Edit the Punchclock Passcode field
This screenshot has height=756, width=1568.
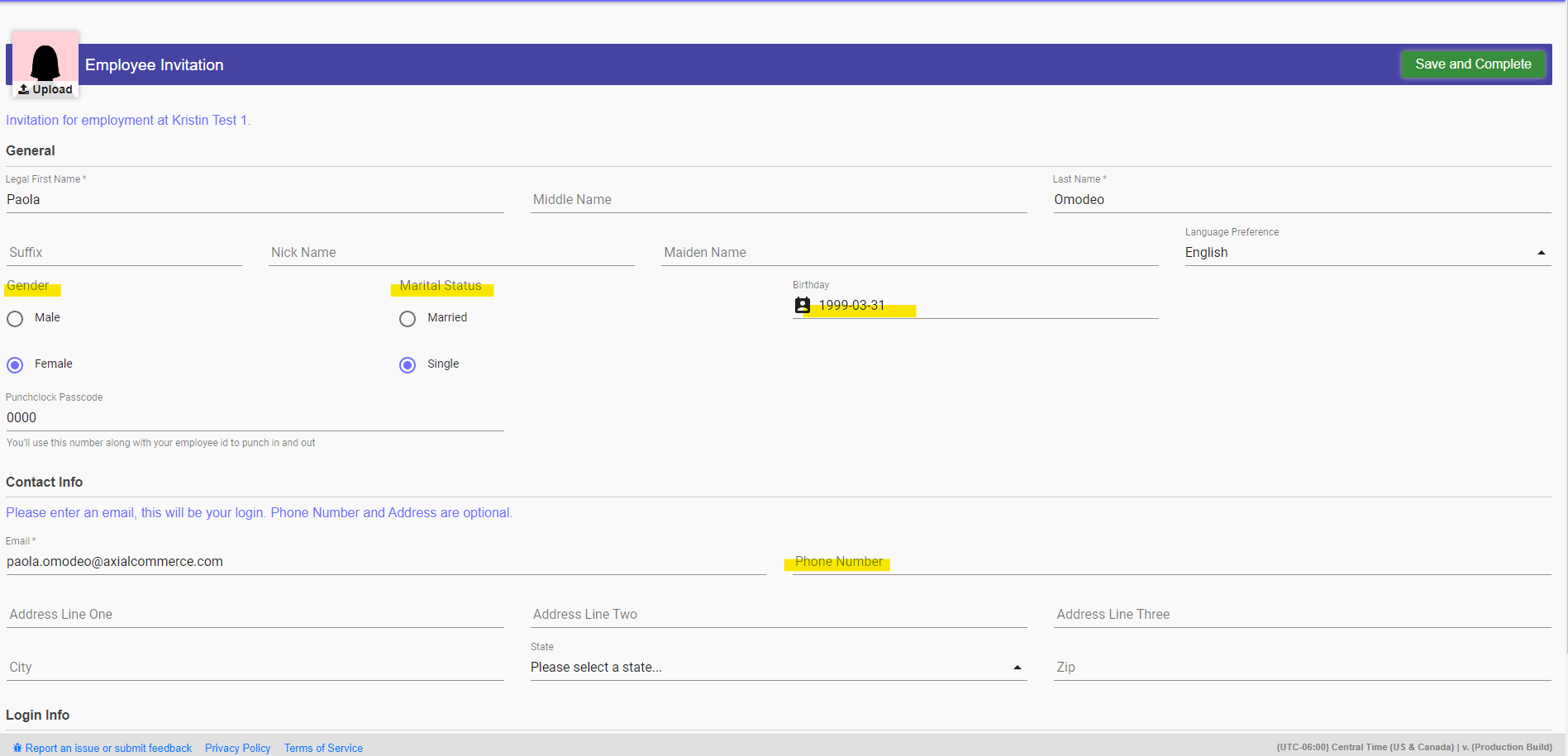coord(255,418)
